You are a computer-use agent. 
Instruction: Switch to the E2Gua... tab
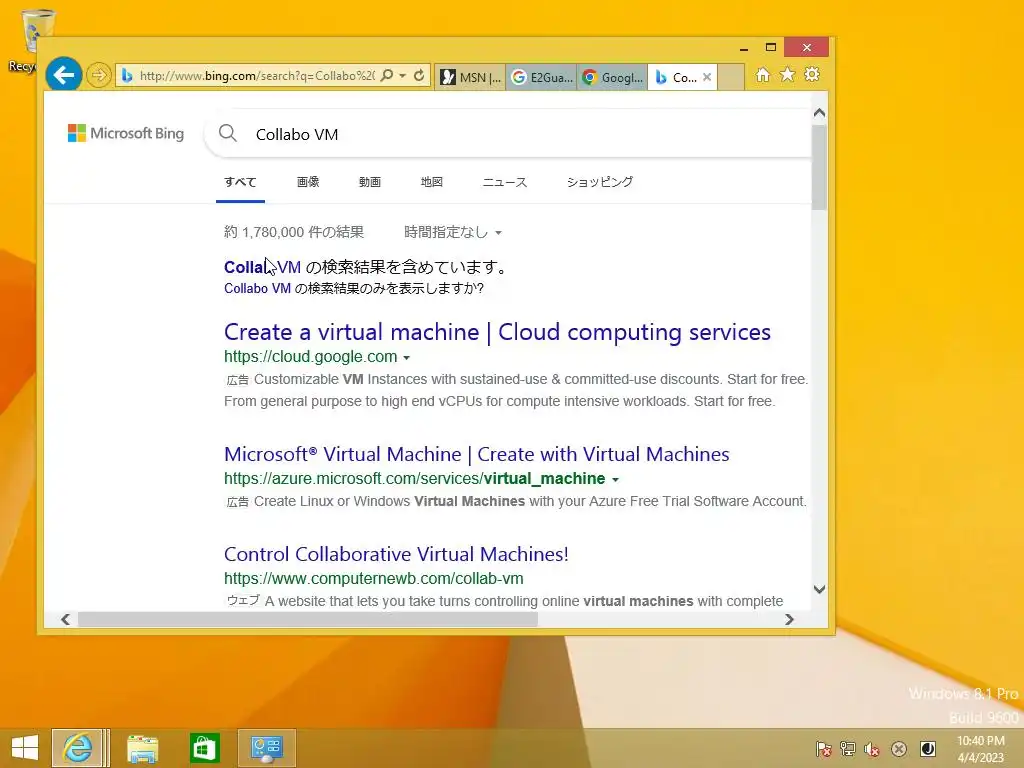click(541, 77)
